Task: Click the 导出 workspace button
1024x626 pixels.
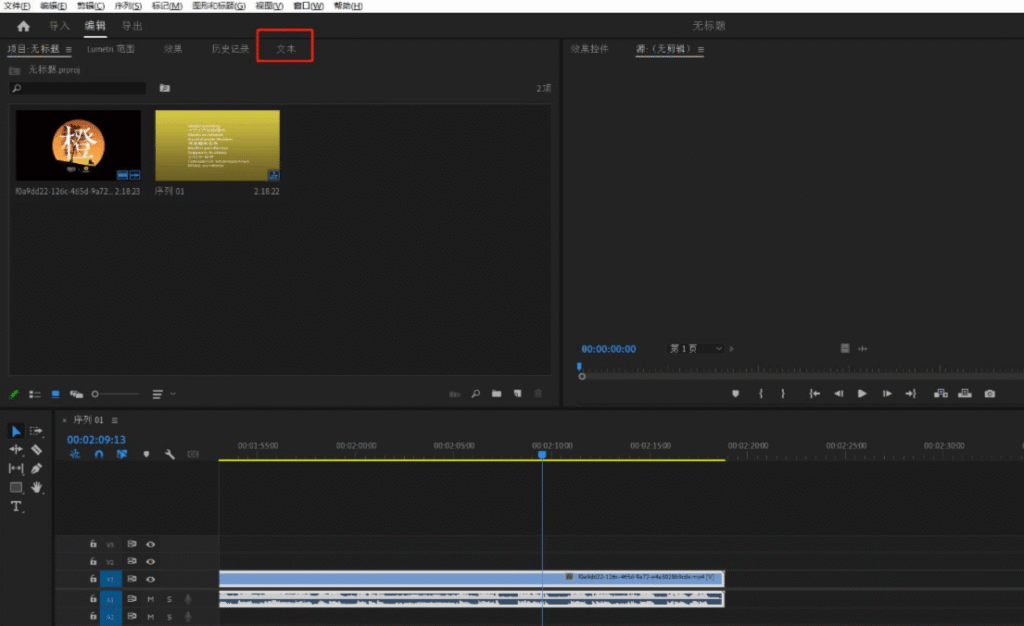Action: (132, 26)
